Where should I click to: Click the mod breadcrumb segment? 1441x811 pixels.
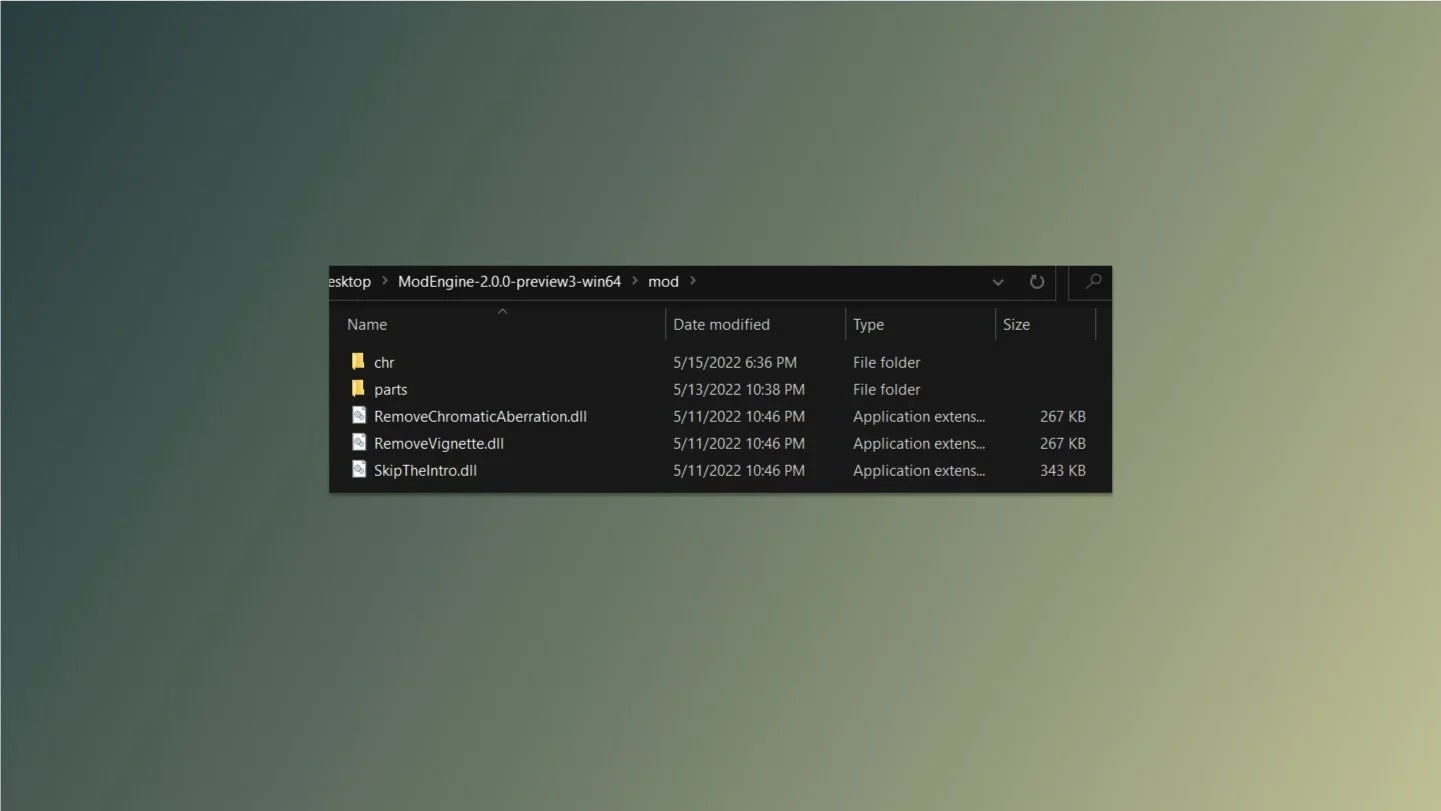tap(663, 282)
